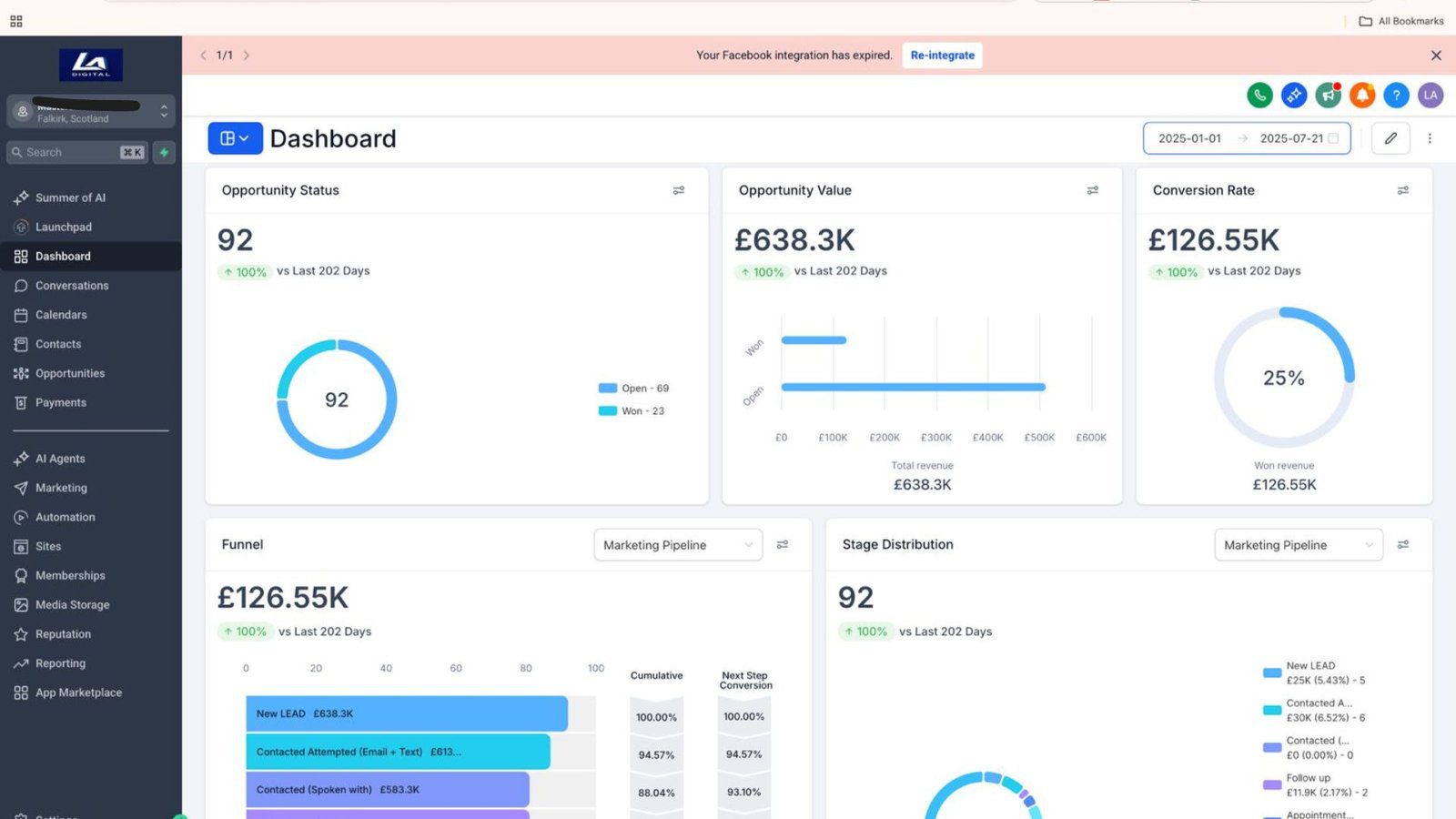This screenshot has width=1456, height=819.
Task: Open the dashboard three-dot more menu
Action: pyautogui.click(x=1430, y=138)
